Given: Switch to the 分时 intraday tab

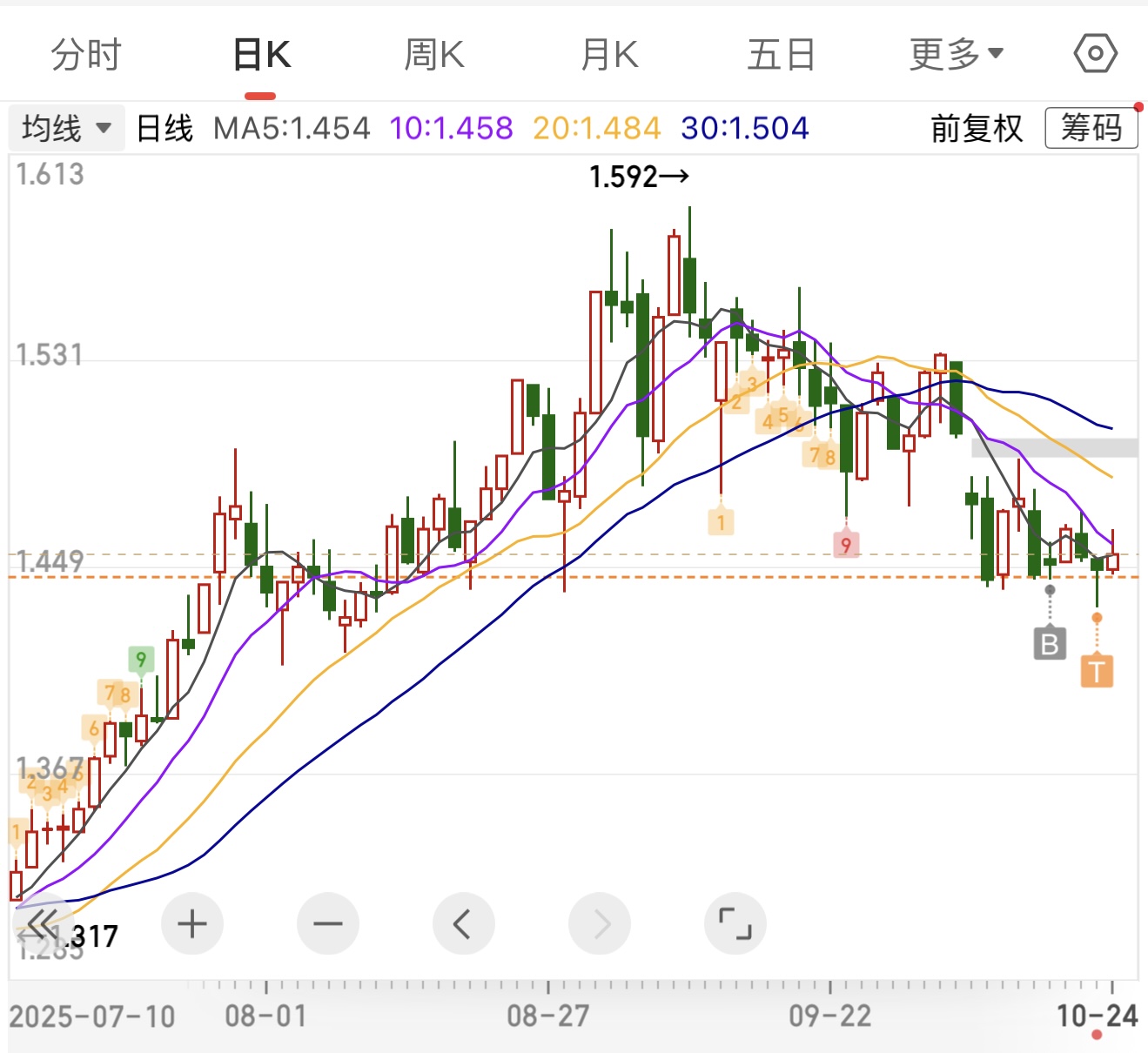Looking at the screenshot, I should 85,55.
